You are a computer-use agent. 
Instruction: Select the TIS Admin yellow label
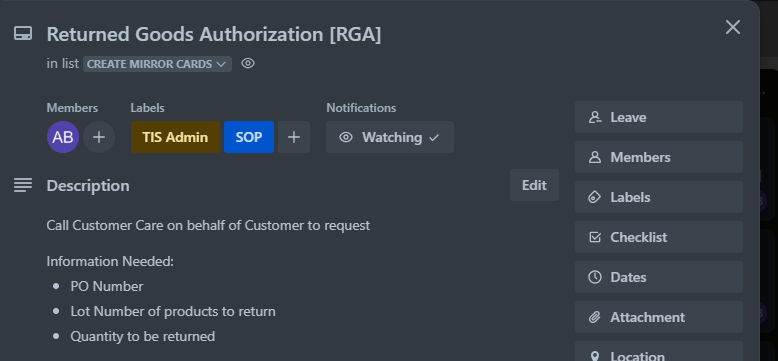click(x=175, y=137)
